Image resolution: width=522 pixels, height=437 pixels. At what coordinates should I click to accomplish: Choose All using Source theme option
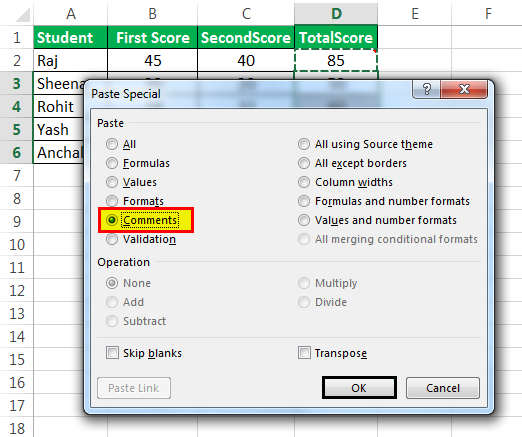pos(365,144)
